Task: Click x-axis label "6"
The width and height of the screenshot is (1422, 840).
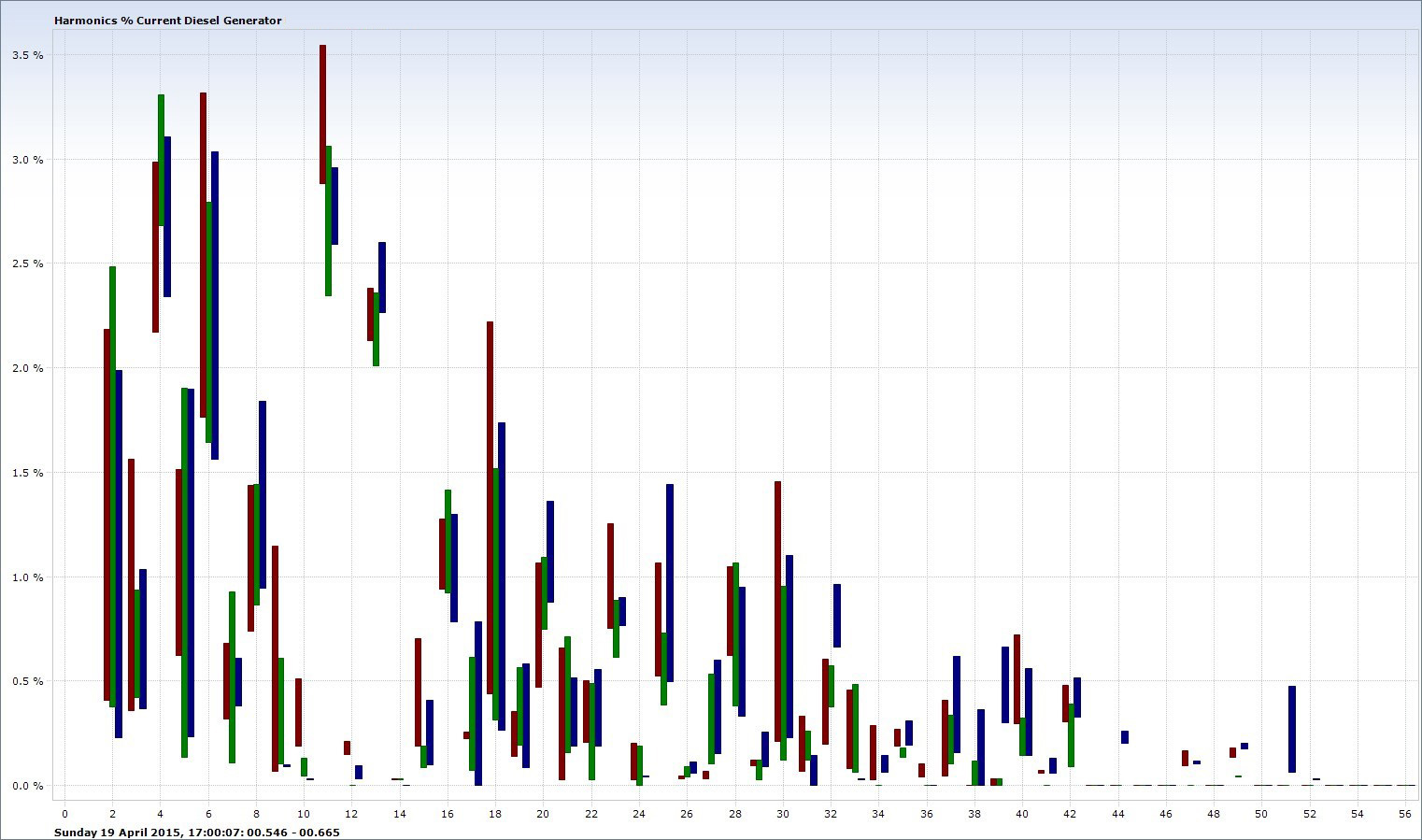Action: 208,815
